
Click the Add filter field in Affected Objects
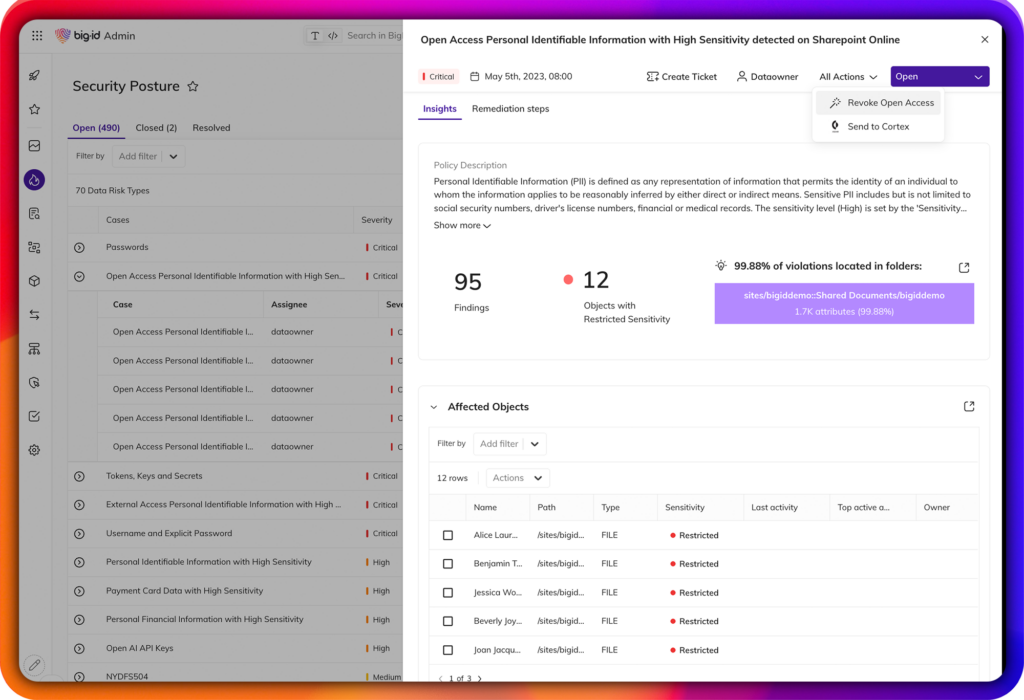pos(499,444)
